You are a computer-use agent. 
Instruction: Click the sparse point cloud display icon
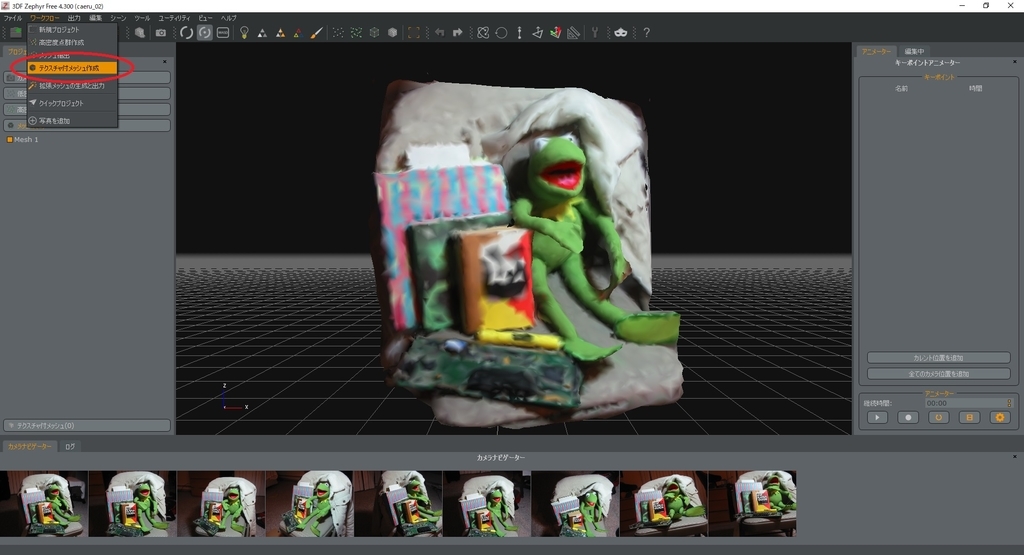[338, 33]
